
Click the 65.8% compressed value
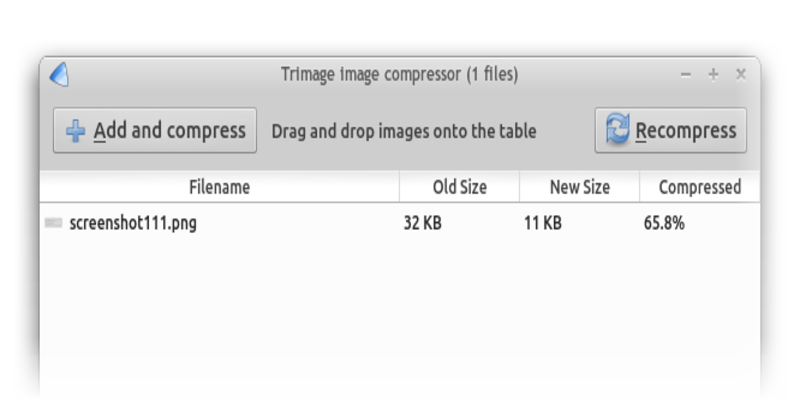click(664, 223)
